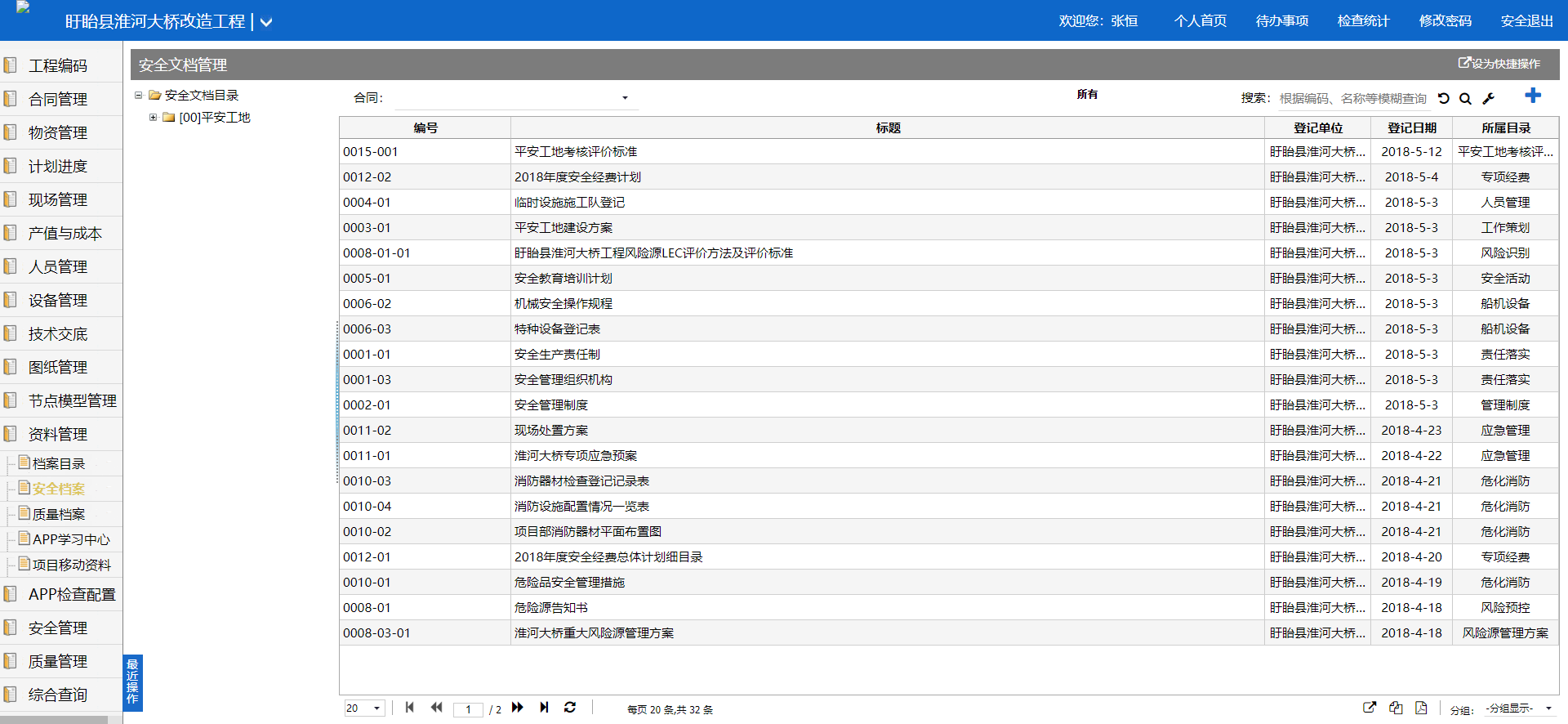The height and width of the screenshot is (724, 1568).
Task: Open 待办事项 in top bar
Action: (1282, 20)
